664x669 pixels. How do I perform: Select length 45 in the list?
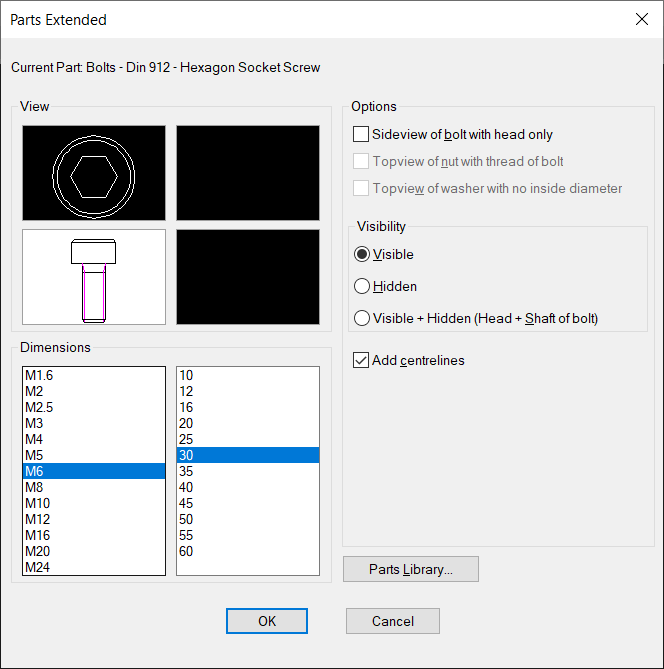[x=248, y=503]
